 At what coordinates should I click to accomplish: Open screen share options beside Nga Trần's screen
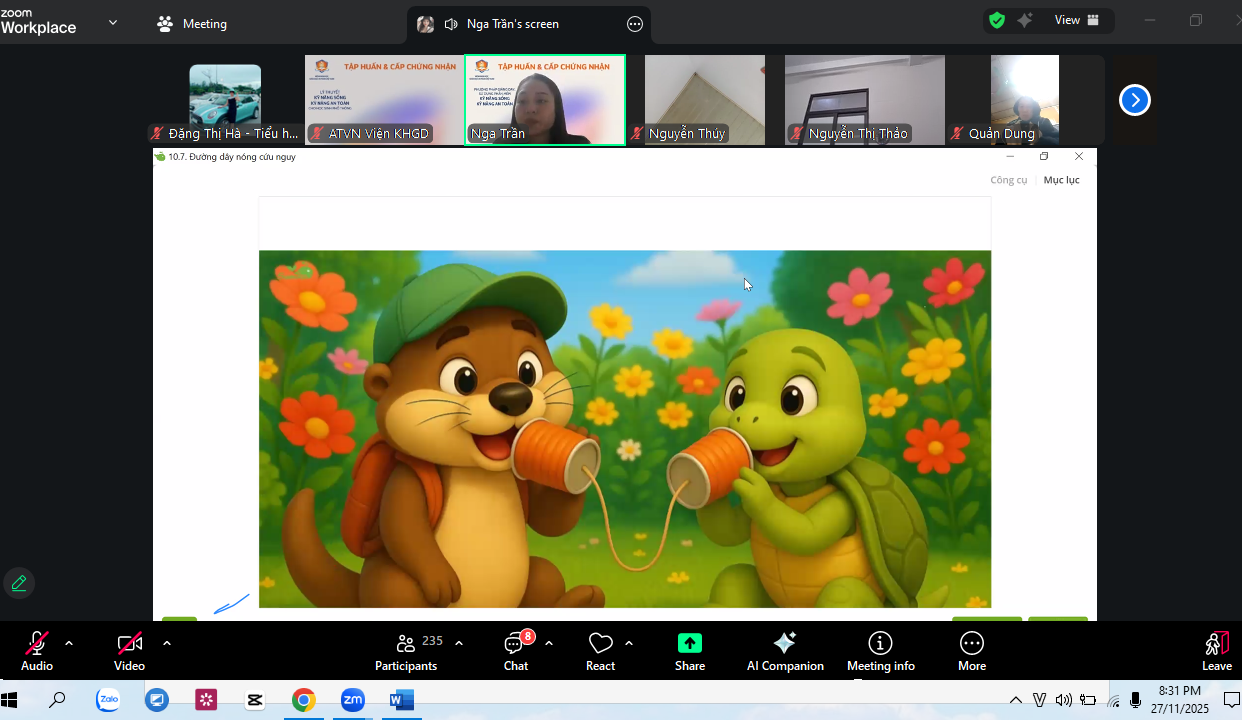pyautogui.click(x=634, y=24)
